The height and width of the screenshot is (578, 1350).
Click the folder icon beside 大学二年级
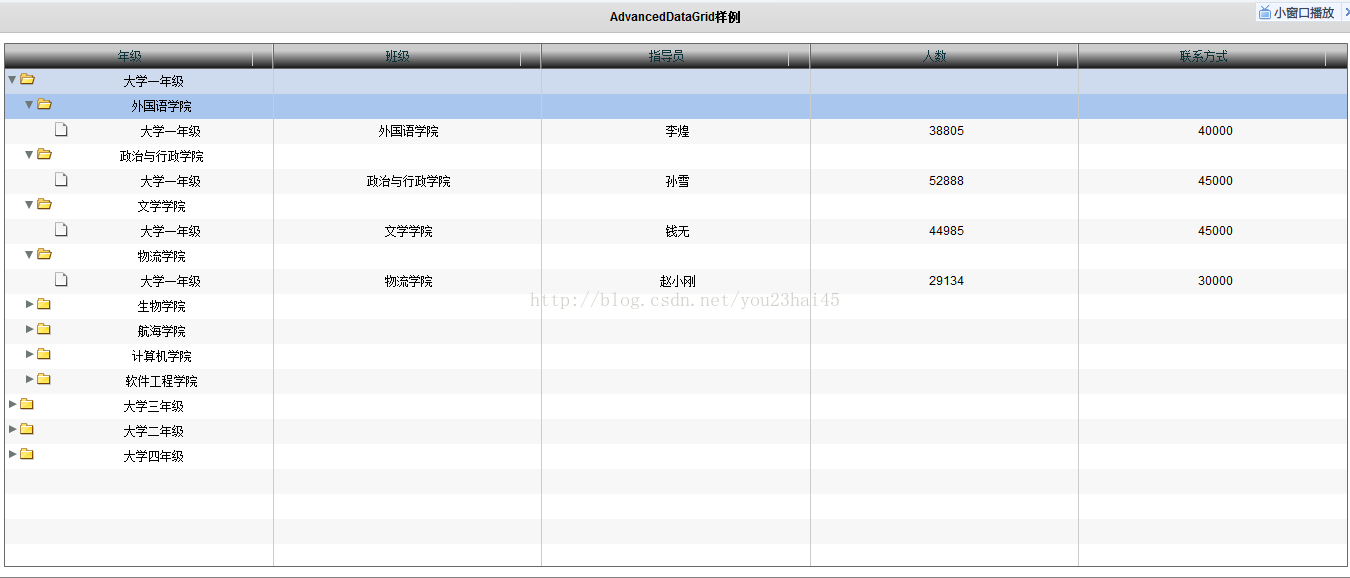(27, 429)
